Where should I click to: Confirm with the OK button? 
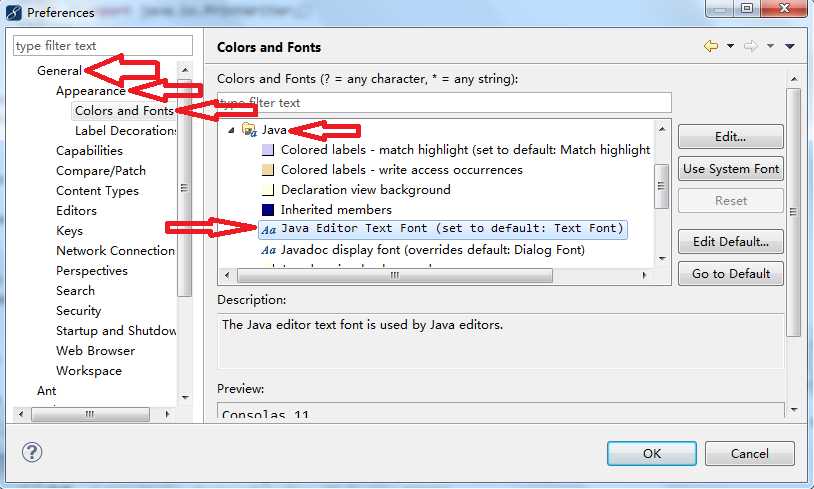(x=652, y=454)
